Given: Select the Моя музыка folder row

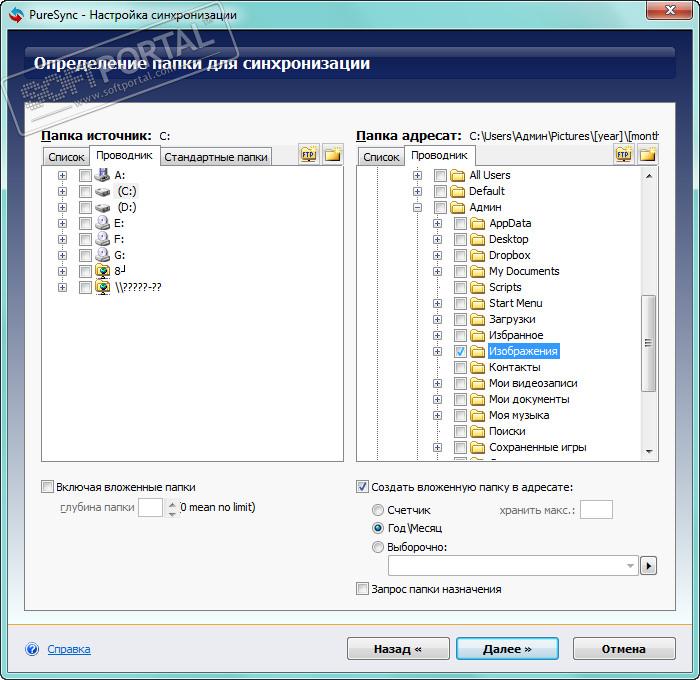Looking at the screenshot, I should [519, 416].
